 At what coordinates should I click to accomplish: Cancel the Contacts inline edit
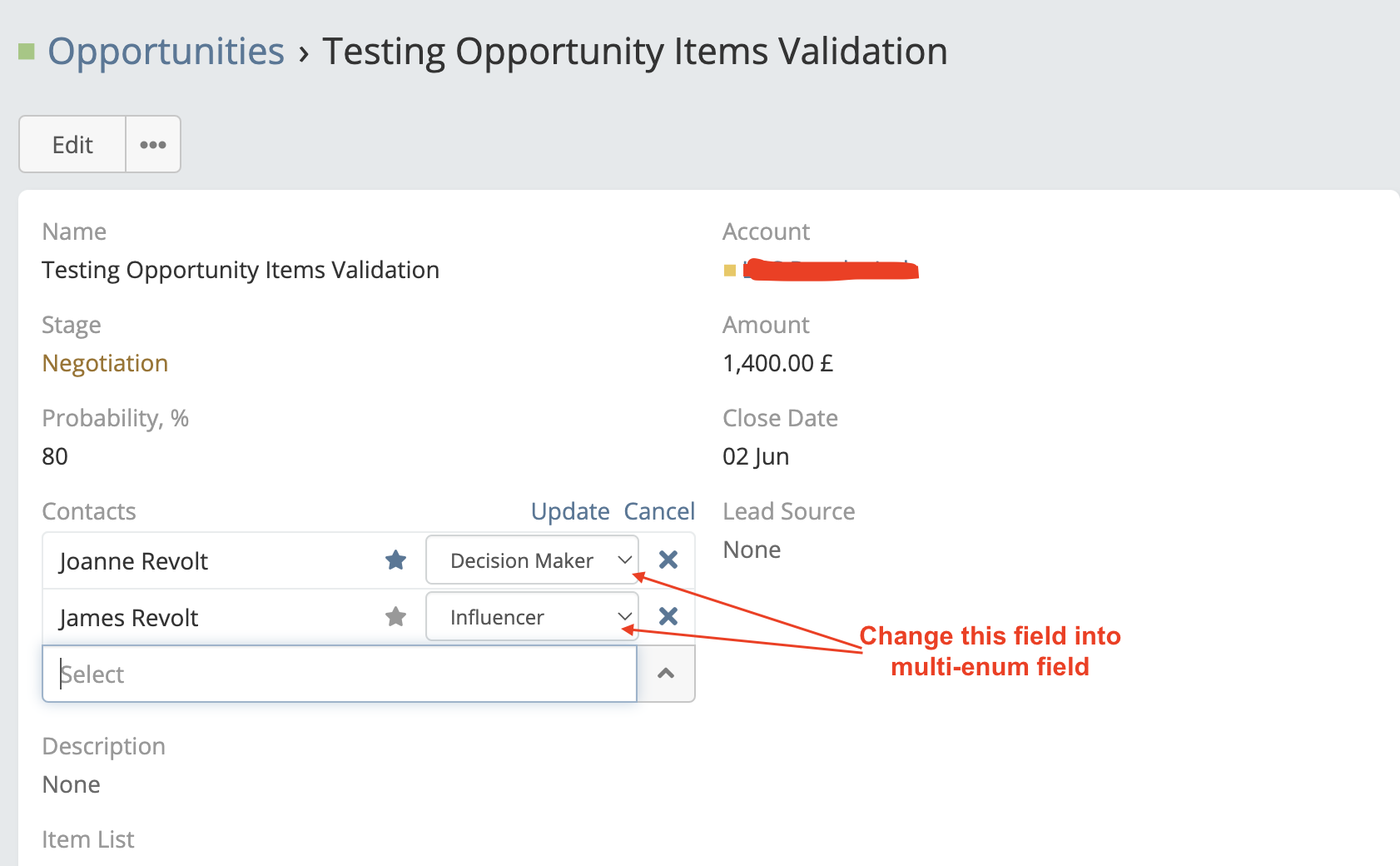(x=659, y=511)
